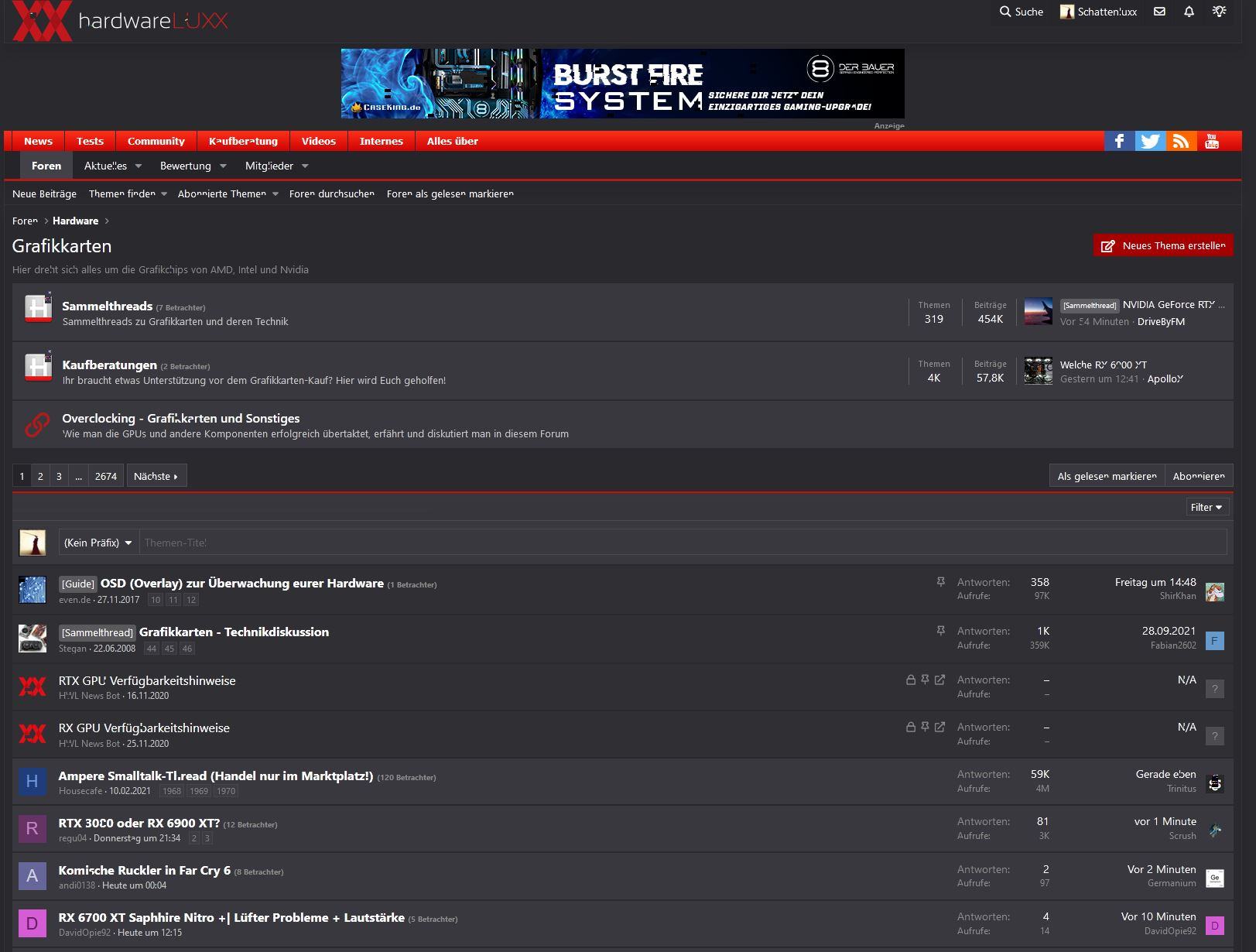Open Germanium last-poster avatar
The image size is (1256, 952).
coord(1215,878)
